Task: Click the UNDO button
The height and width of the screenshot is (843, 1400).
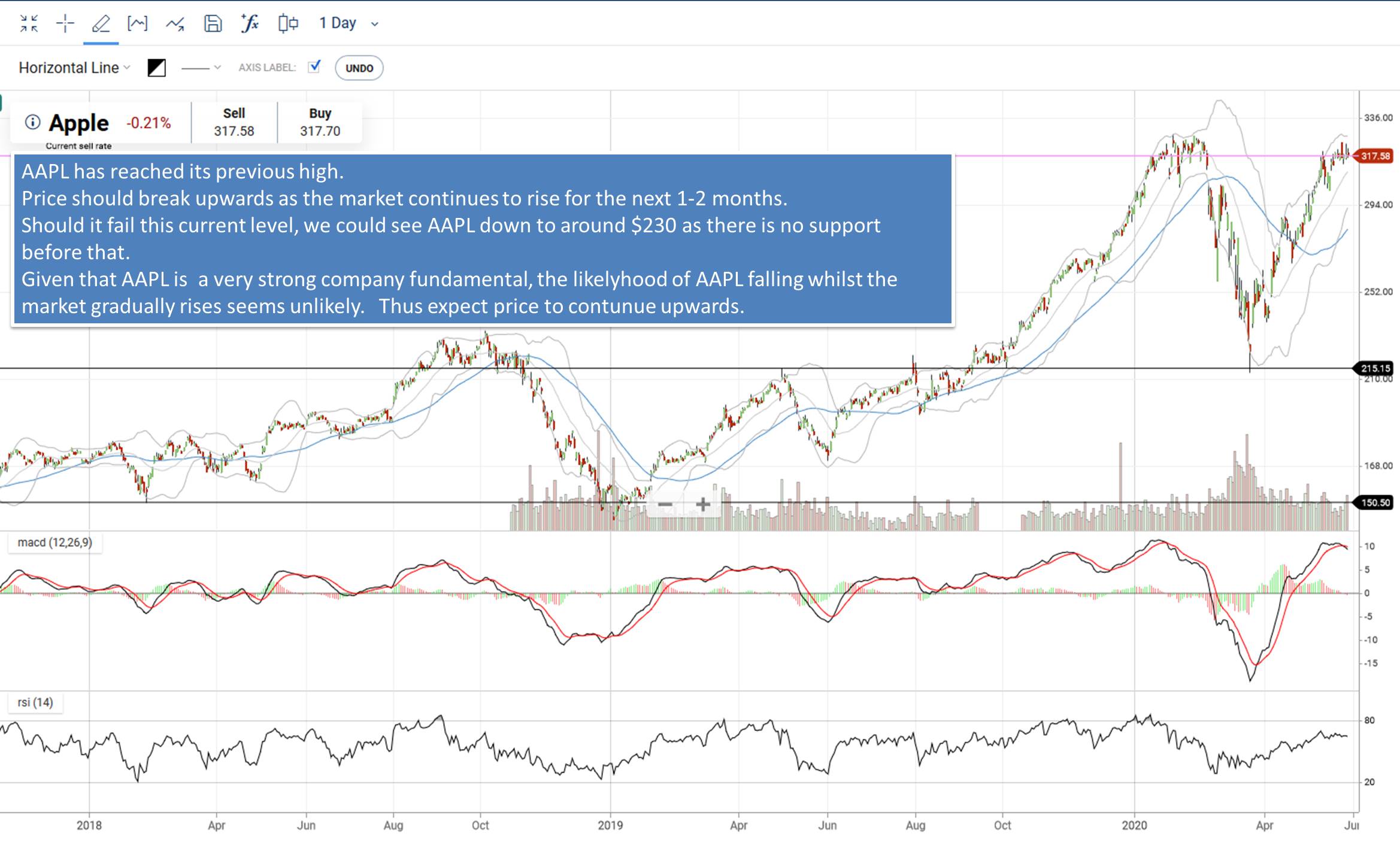Action: [x=359, y=67]
